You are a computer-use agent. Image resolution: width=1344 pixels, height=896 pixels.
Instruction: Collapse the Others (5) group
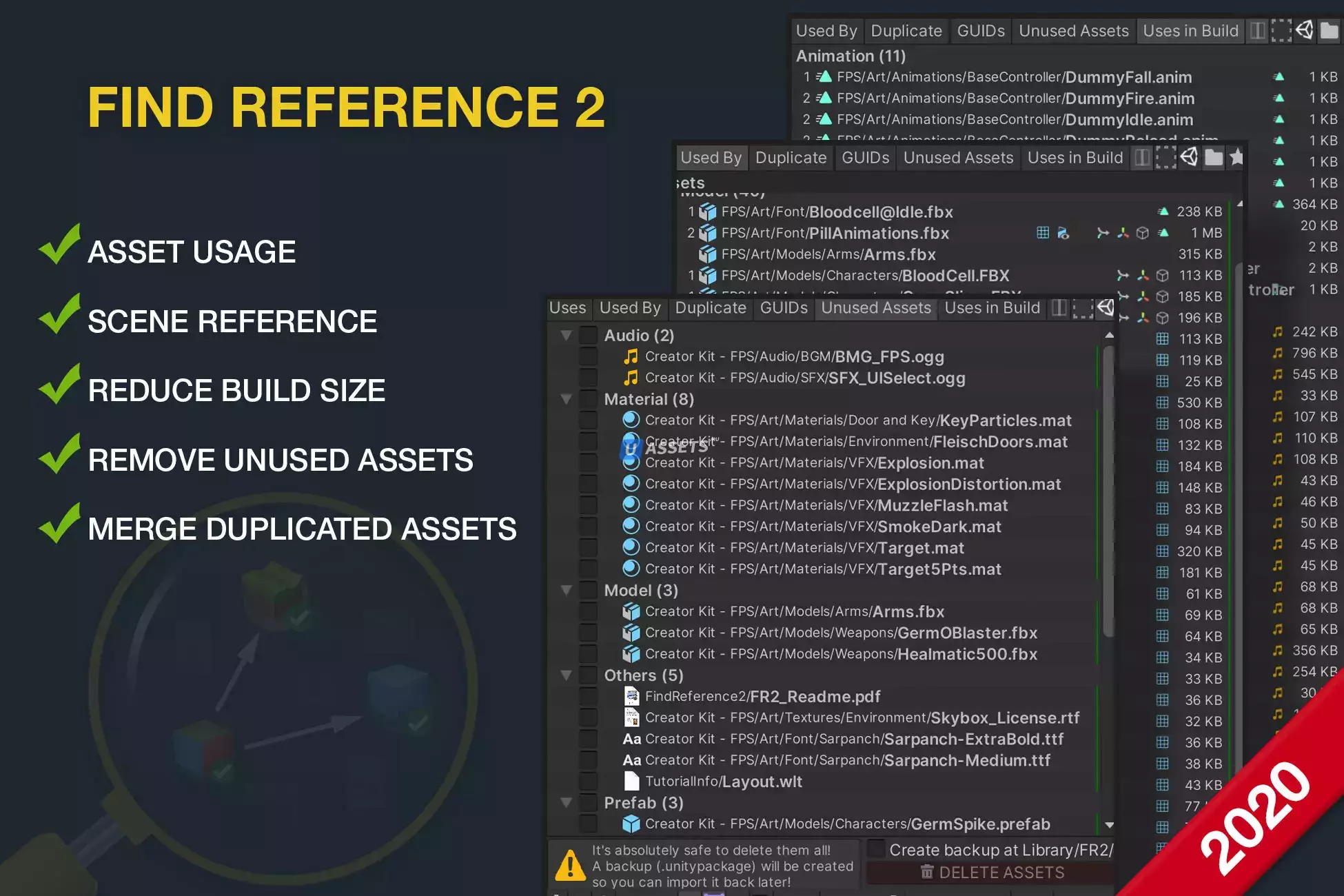pos(567,675)
